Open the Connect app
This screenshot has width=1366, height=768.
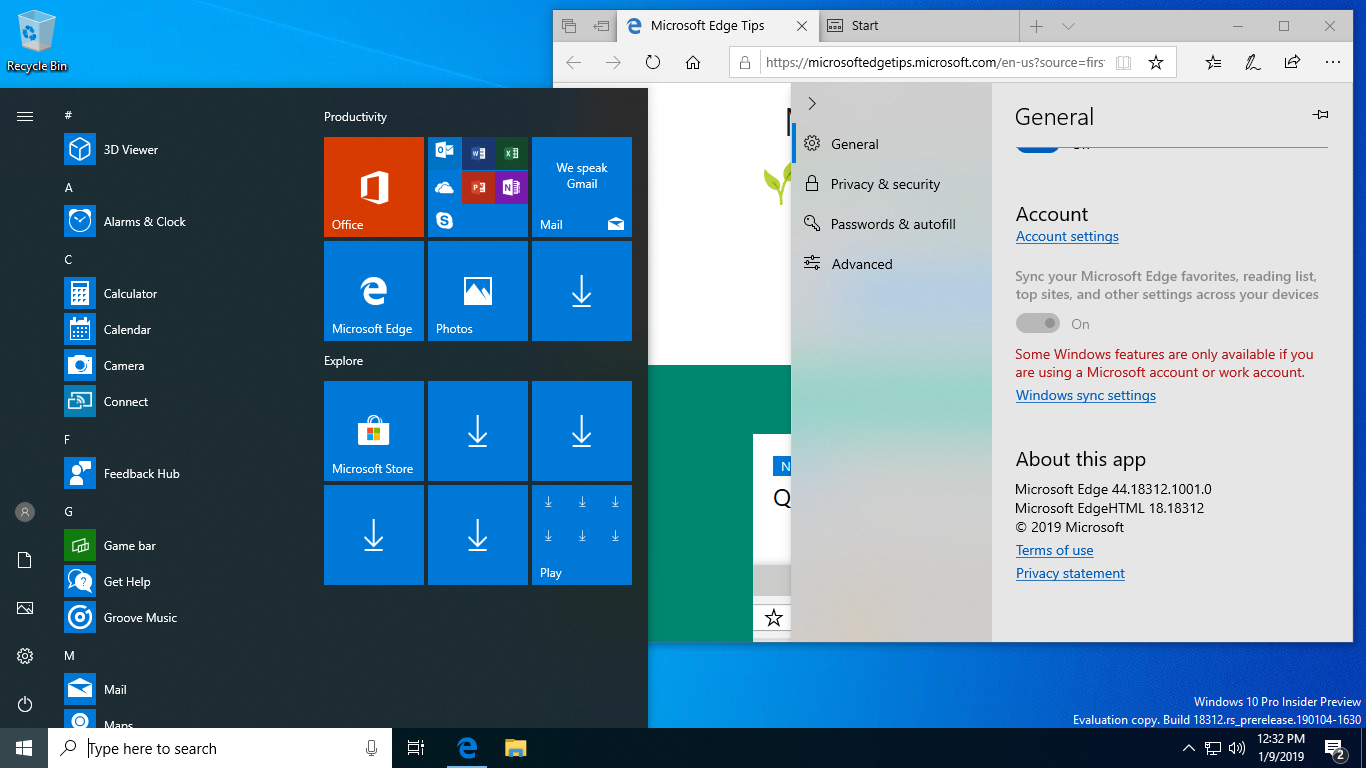tap(180, 402)
